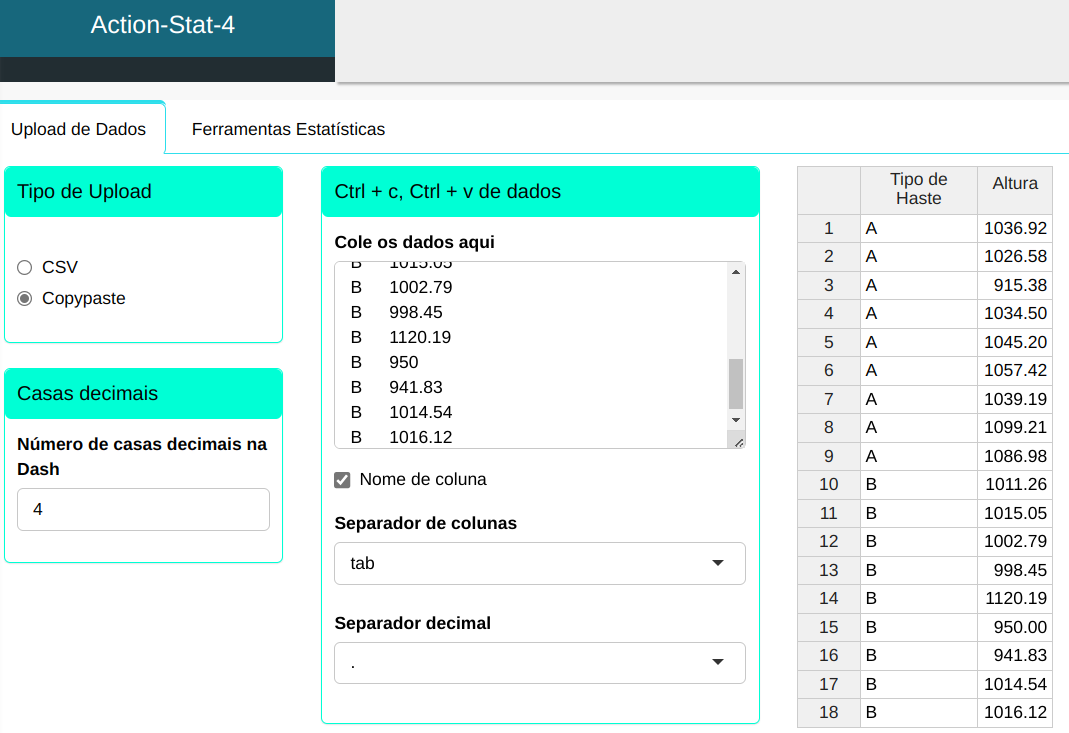Select row 18 header in data table
Image resolution: width=1069 pixels, height=733 pixels.
[828, 712]
